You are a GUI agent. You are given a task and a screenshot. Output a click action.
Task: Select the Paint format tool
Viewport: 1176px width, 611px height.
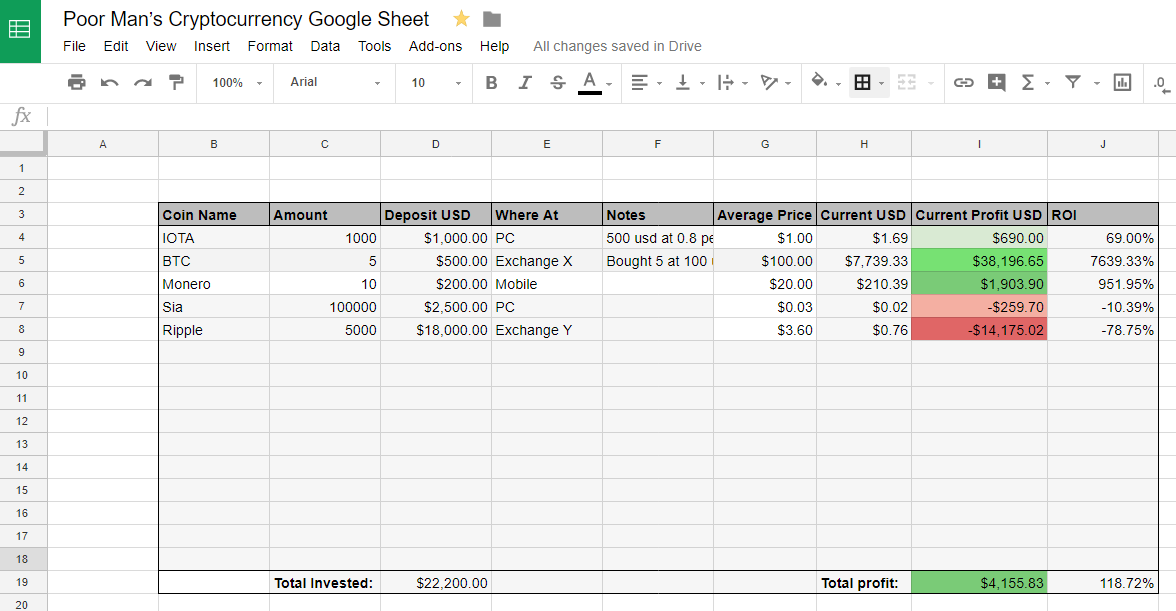click(x=176, y=82)
